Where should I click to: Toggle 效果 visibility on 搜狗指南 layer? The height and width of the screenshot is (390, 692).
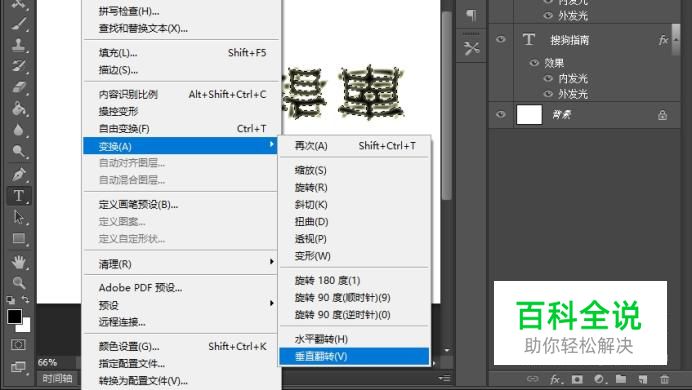[534, 63]
